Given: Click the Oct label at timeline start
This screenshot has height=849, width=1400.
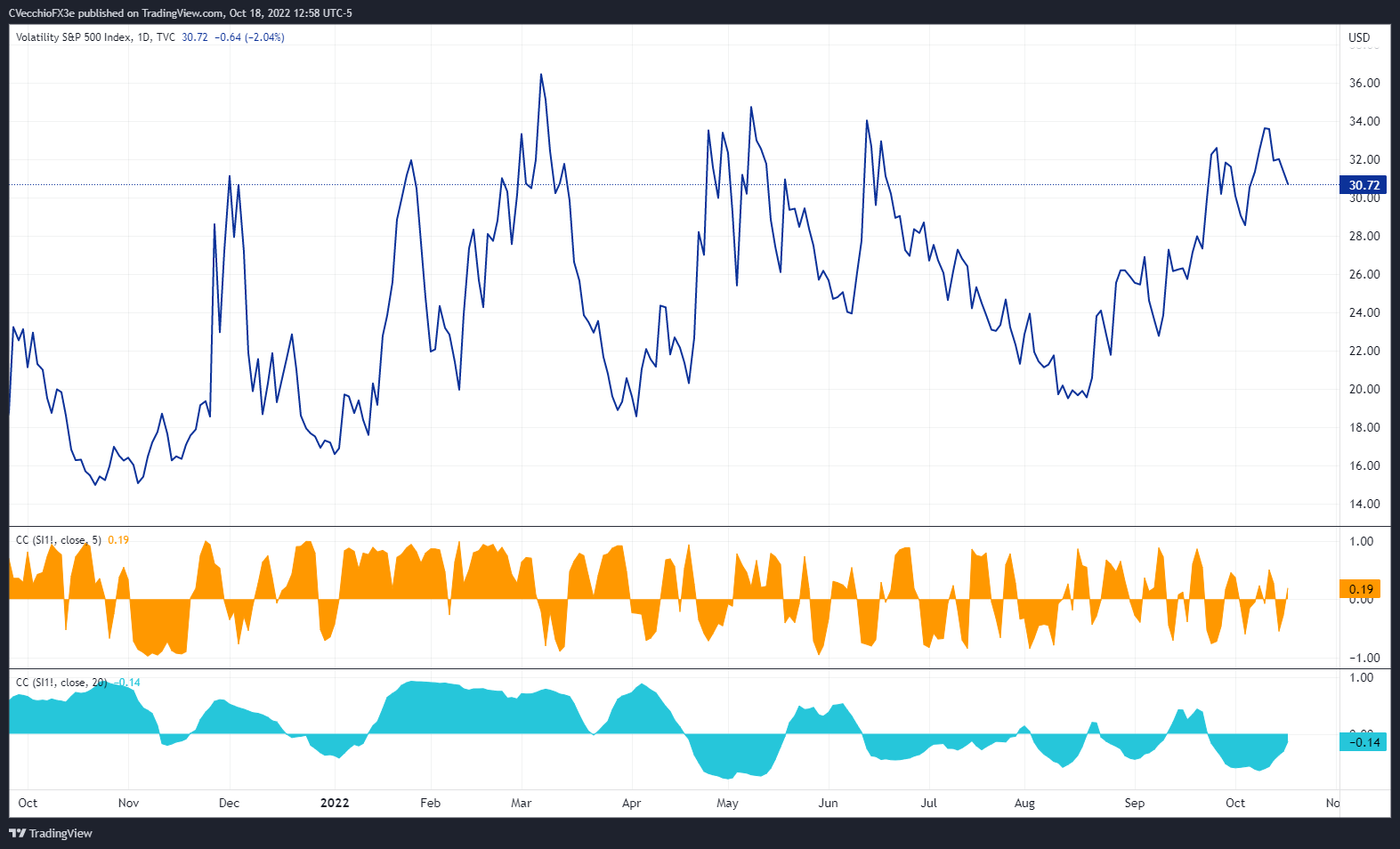Looking at the screenshot, I should point(28,803).
